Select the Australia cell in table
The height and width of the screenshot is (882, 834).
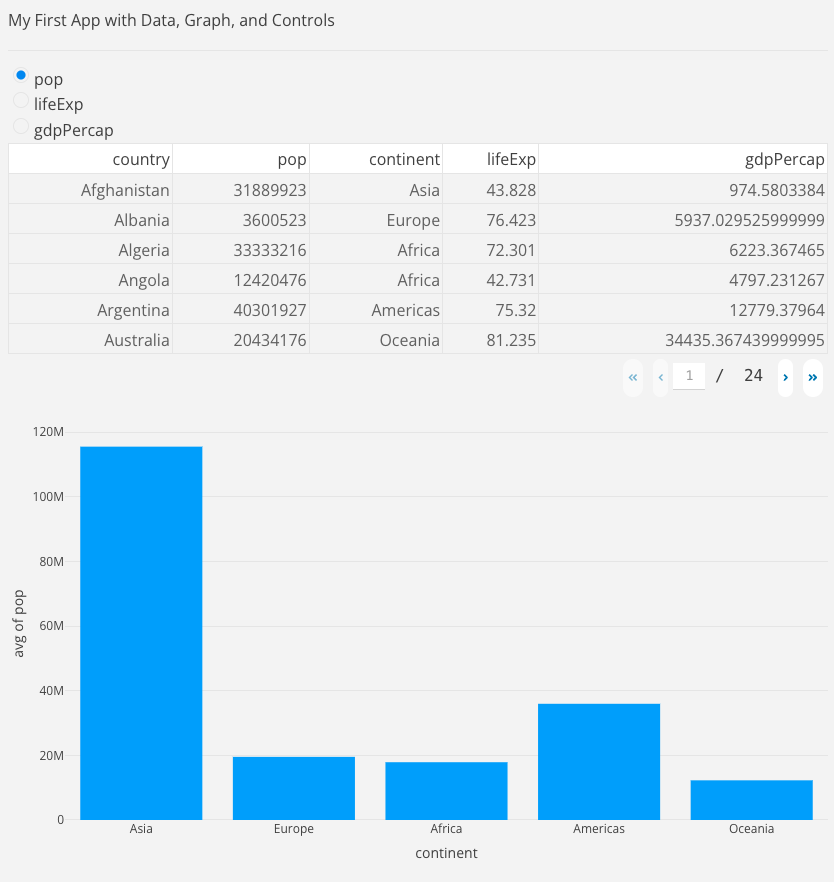tap(136, 339)
